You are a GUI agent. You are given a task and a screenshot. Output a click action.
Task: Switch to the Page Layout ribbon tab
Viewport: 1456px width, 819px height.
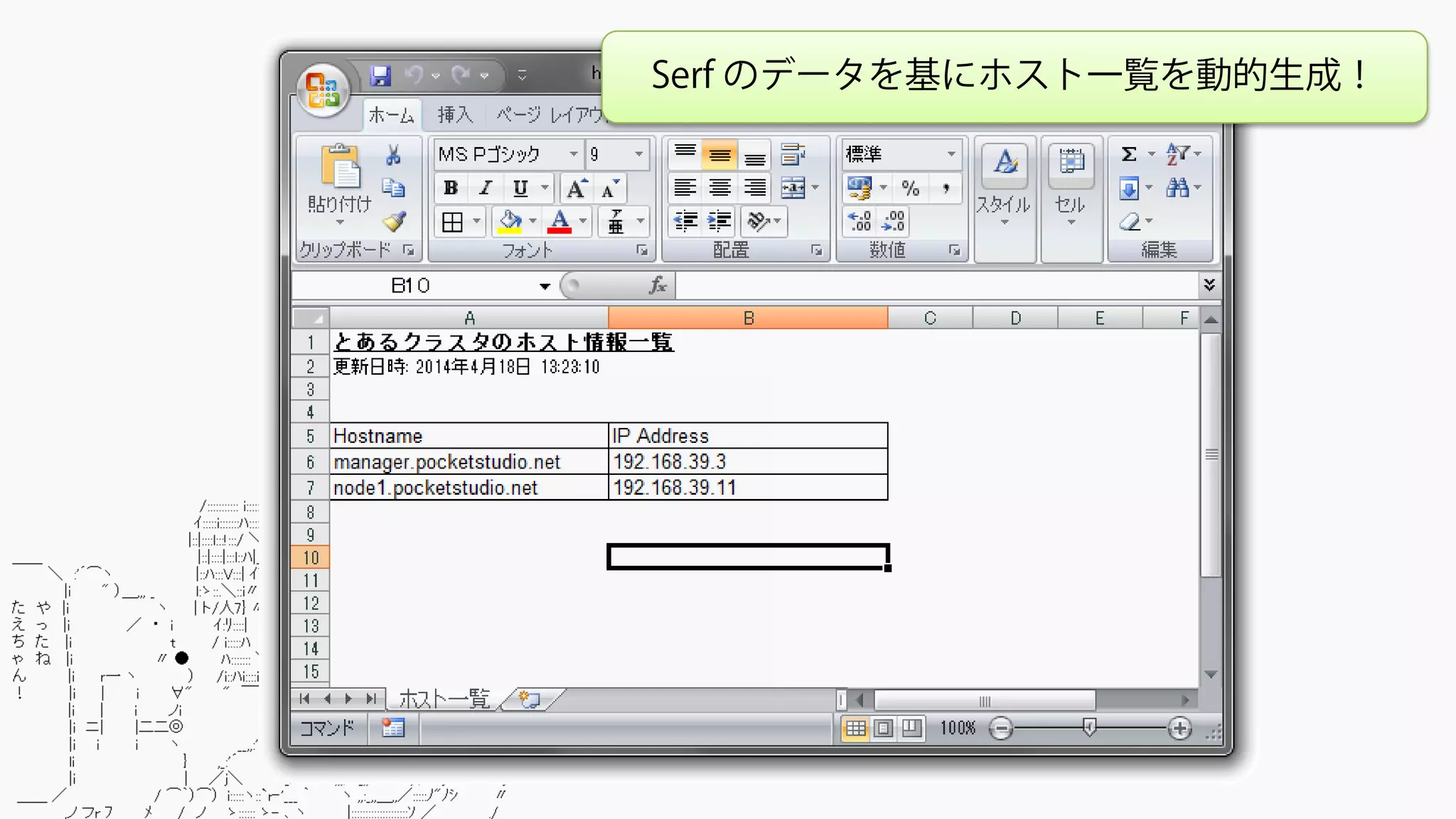[x=548, y=114]
